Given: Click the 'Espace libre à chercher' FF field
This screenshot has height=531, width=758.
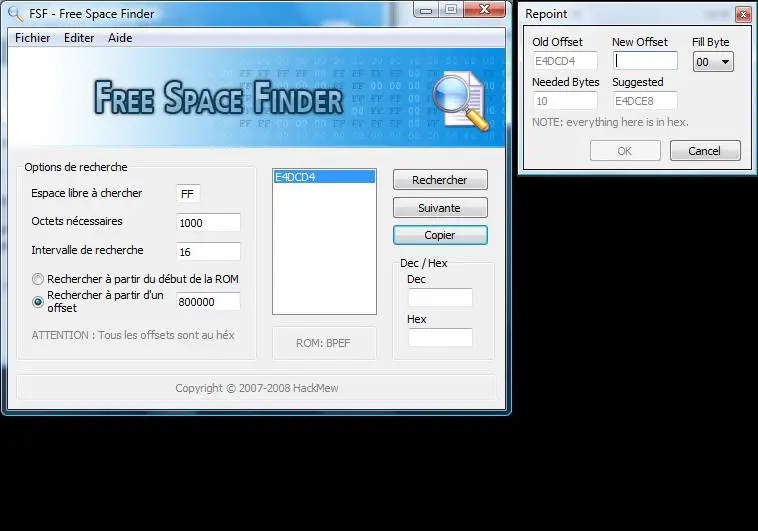Looking at the screenshot, I should tap(188, 194).
